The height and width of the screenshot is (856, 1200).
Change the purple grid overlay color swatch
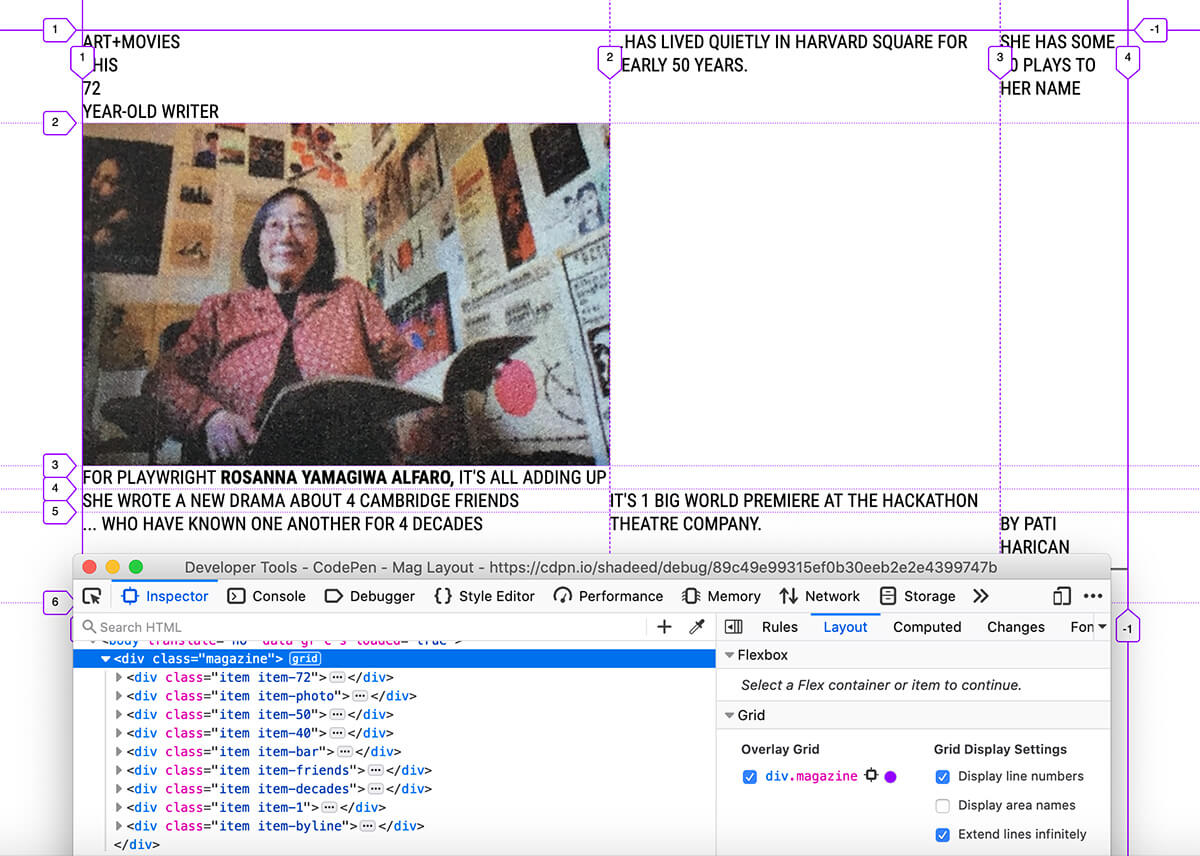coord(891,777)
